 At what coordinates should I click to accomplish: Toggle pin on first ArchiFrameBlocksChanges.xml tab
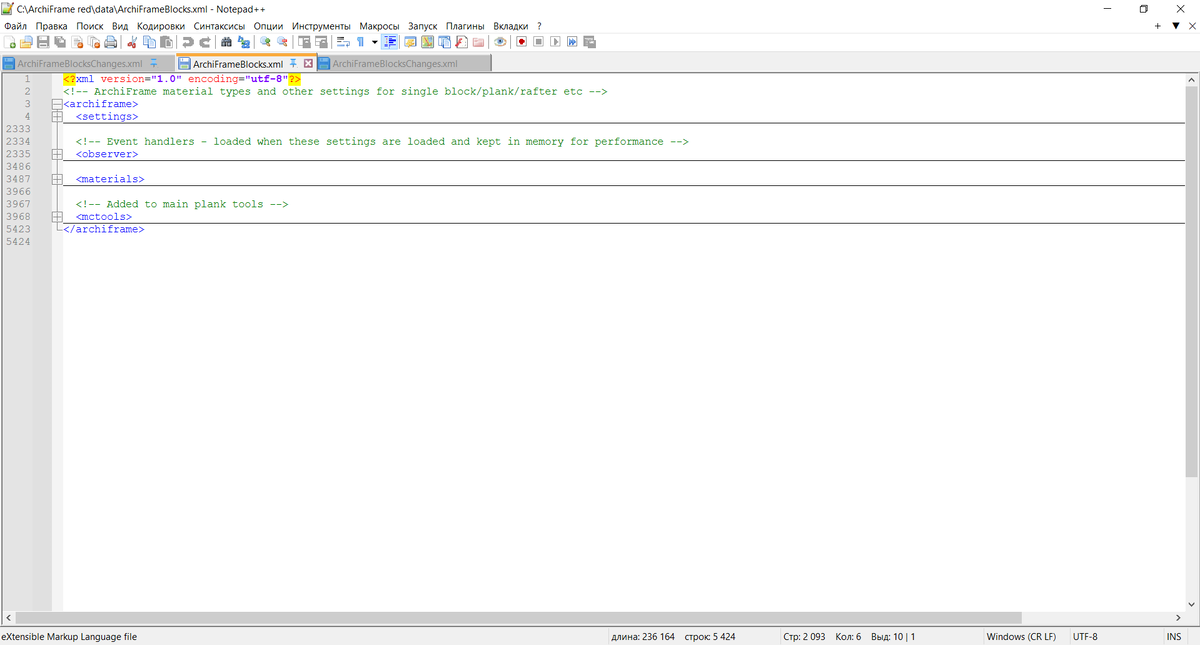pyautogui.click(x=154, y=63)
